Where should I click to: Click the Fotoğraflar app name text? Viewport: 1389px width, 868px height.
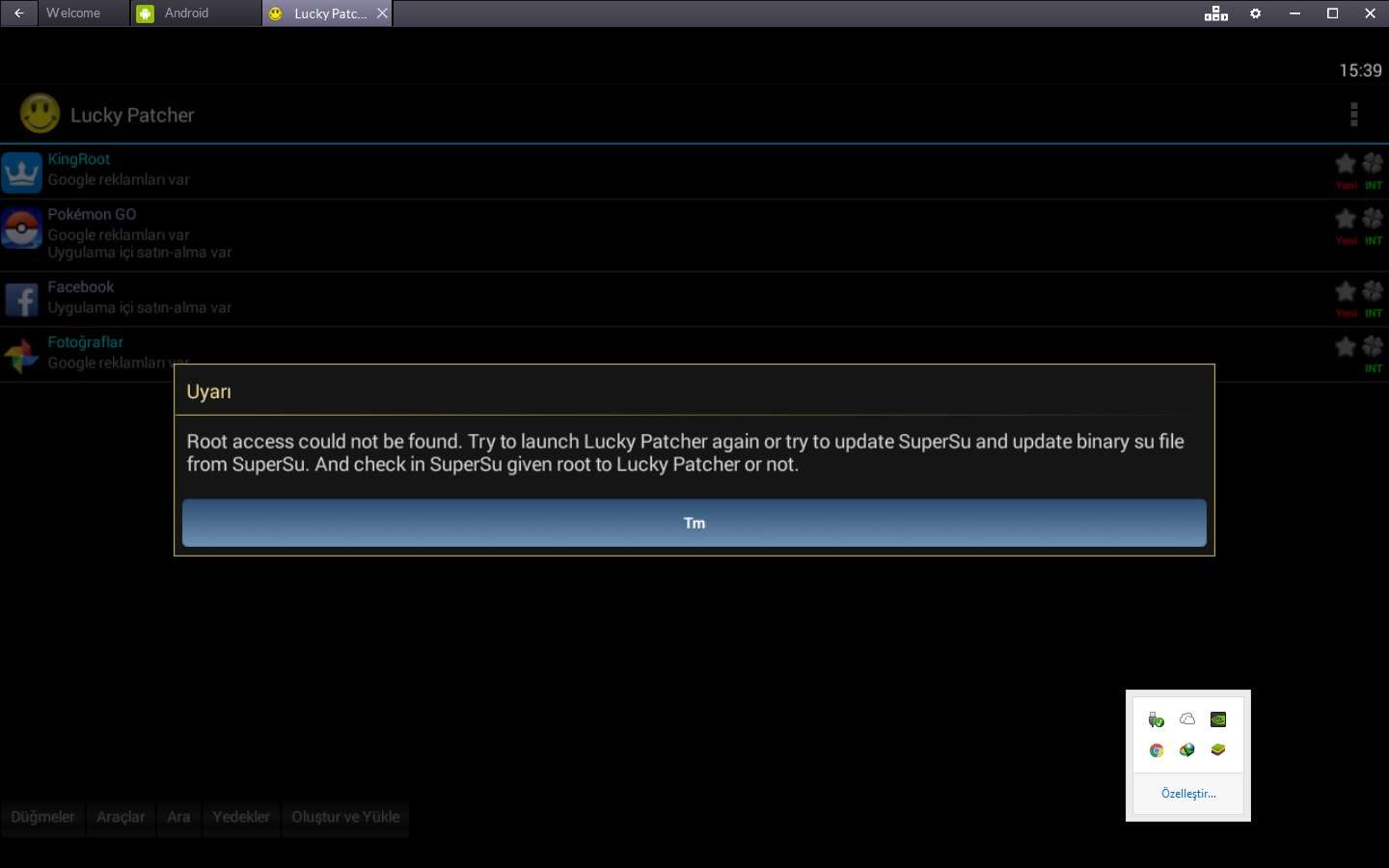point(86,341)
